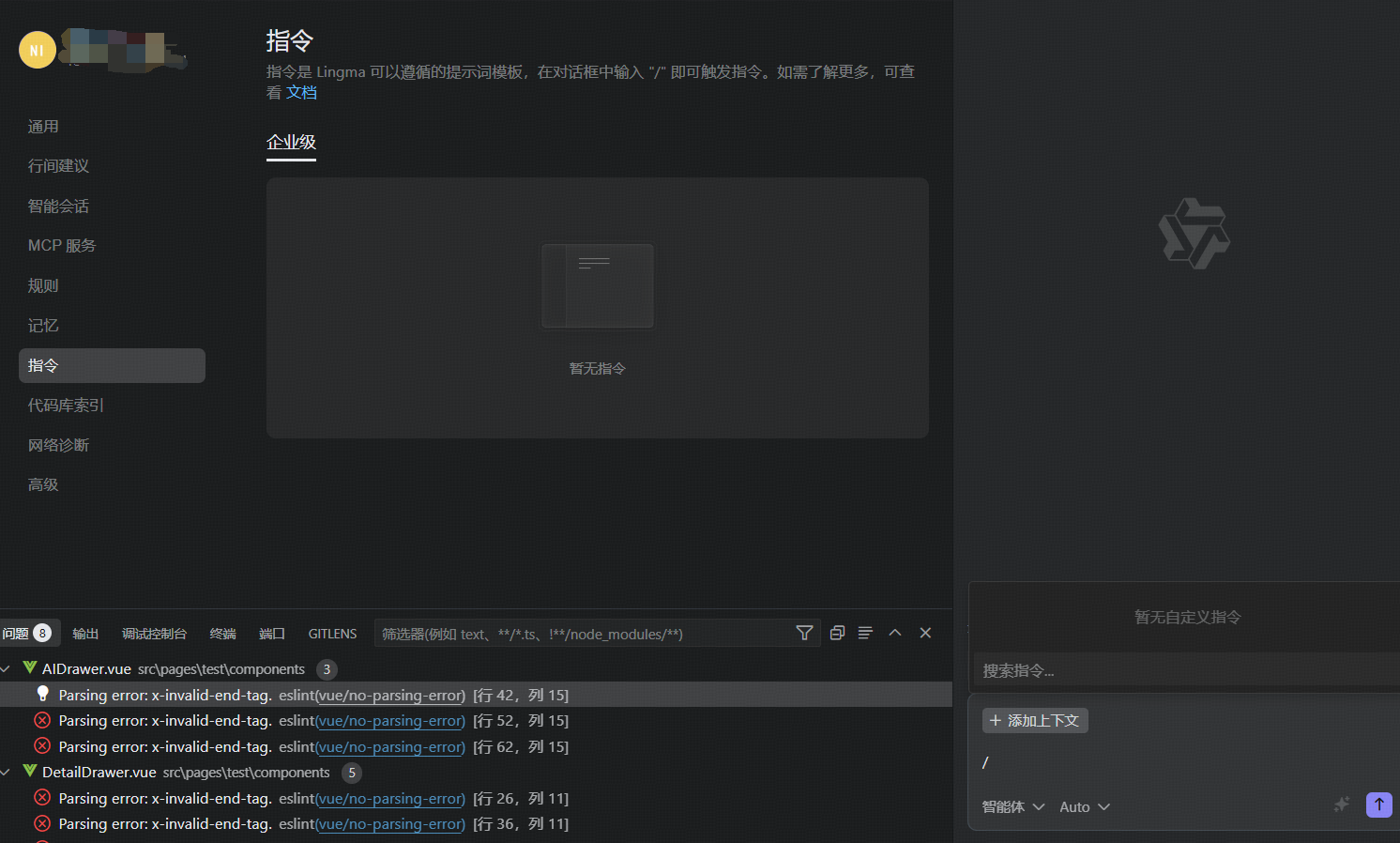Click the yellow NI user avatar
This screenshot has width=1400, height=843.
[x=37, y=50]
